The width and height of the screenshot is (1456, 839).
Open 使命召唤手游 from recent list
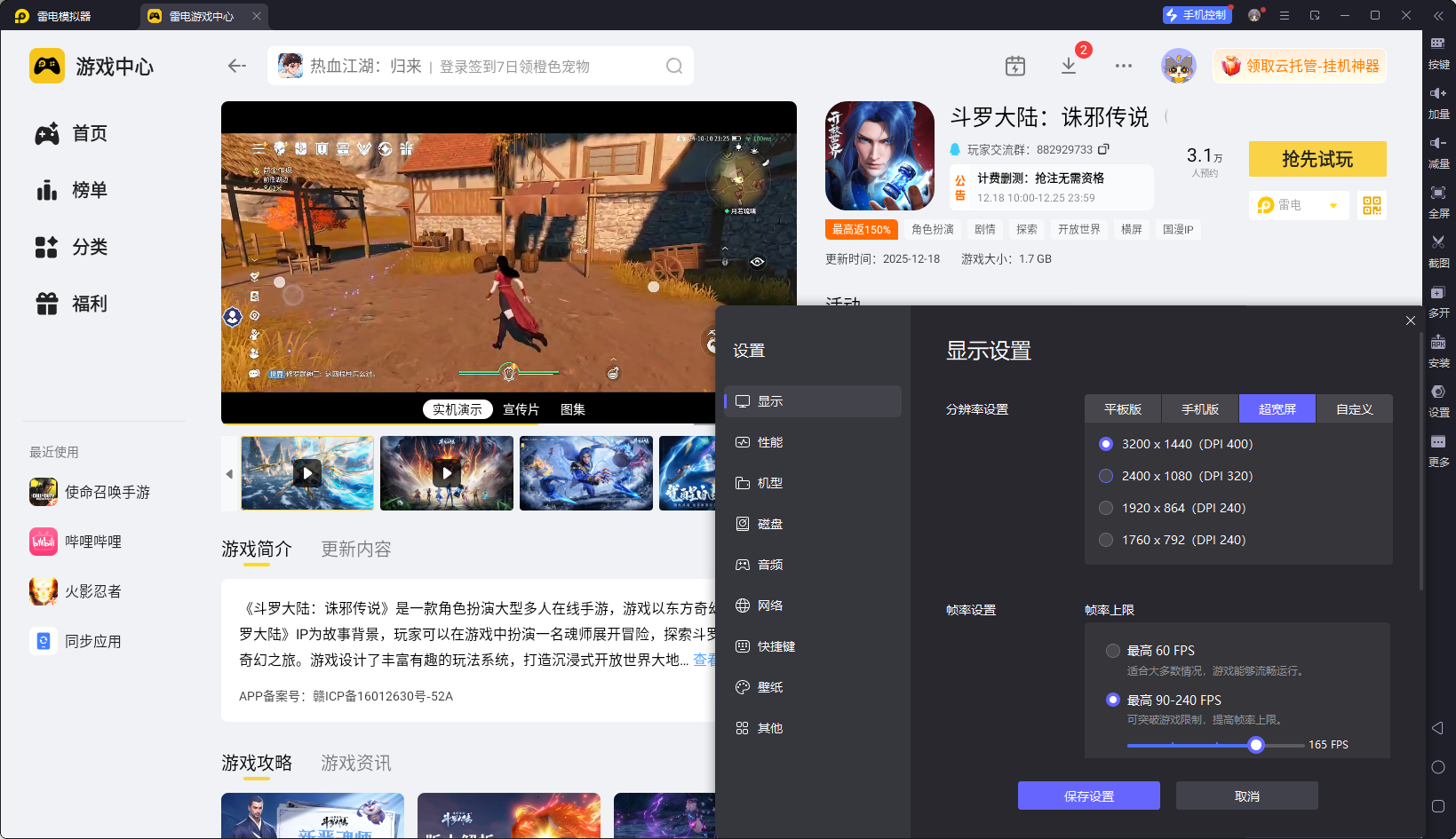90,492
